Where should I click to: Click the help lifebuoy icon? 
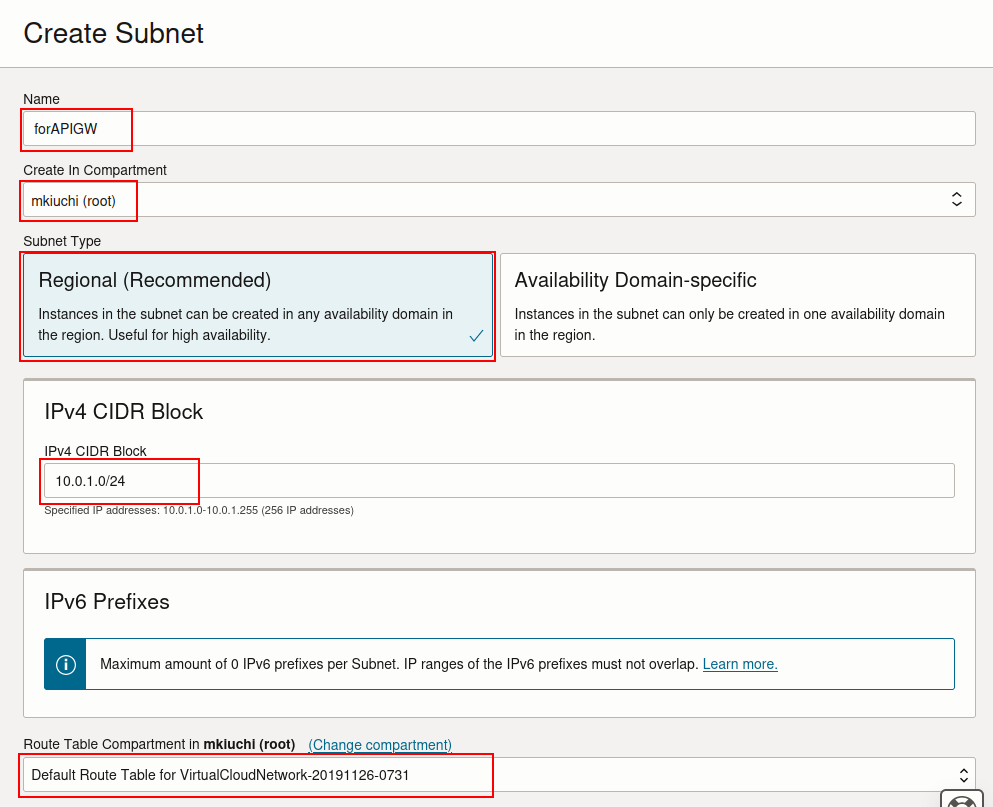coord(962,801)
